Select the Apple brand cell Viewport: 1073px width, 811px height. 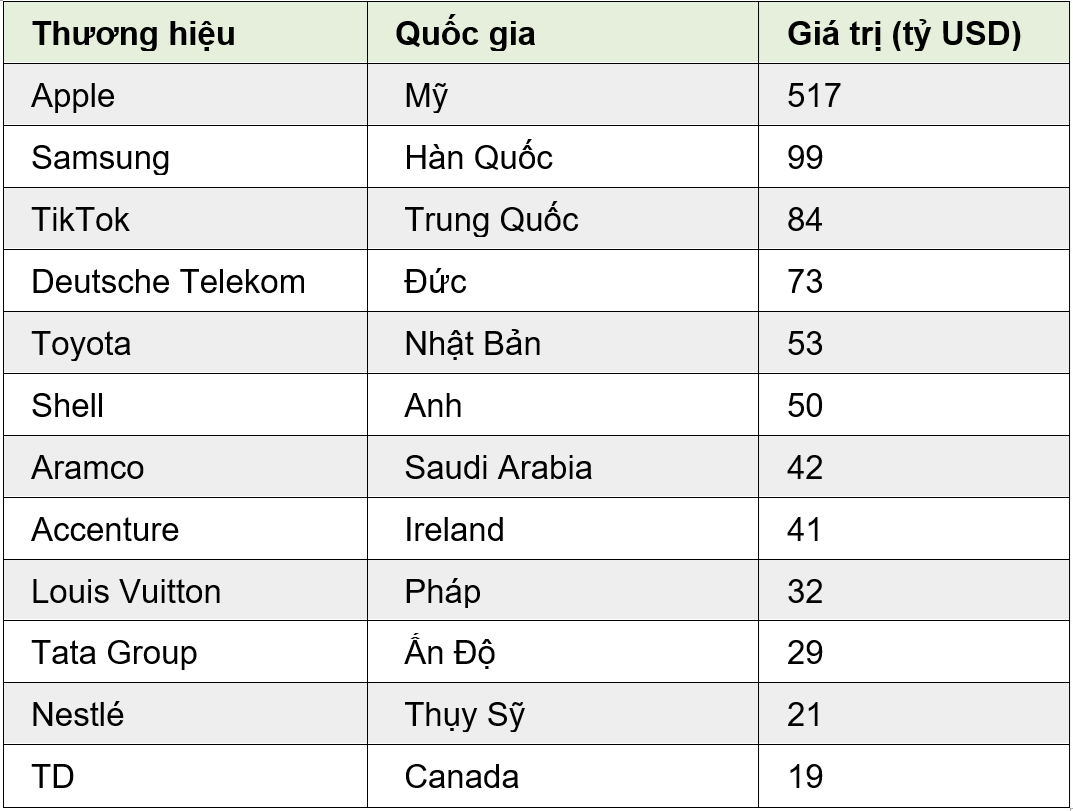(73, 96)
